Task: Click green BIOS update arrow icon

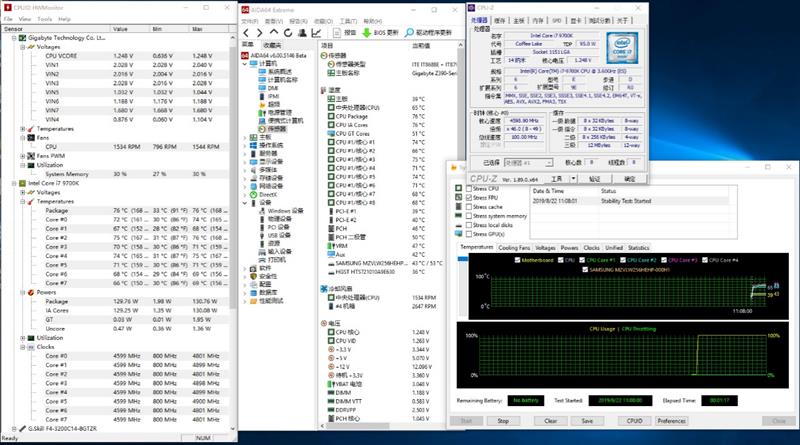Action: click(x=366, y=33)
